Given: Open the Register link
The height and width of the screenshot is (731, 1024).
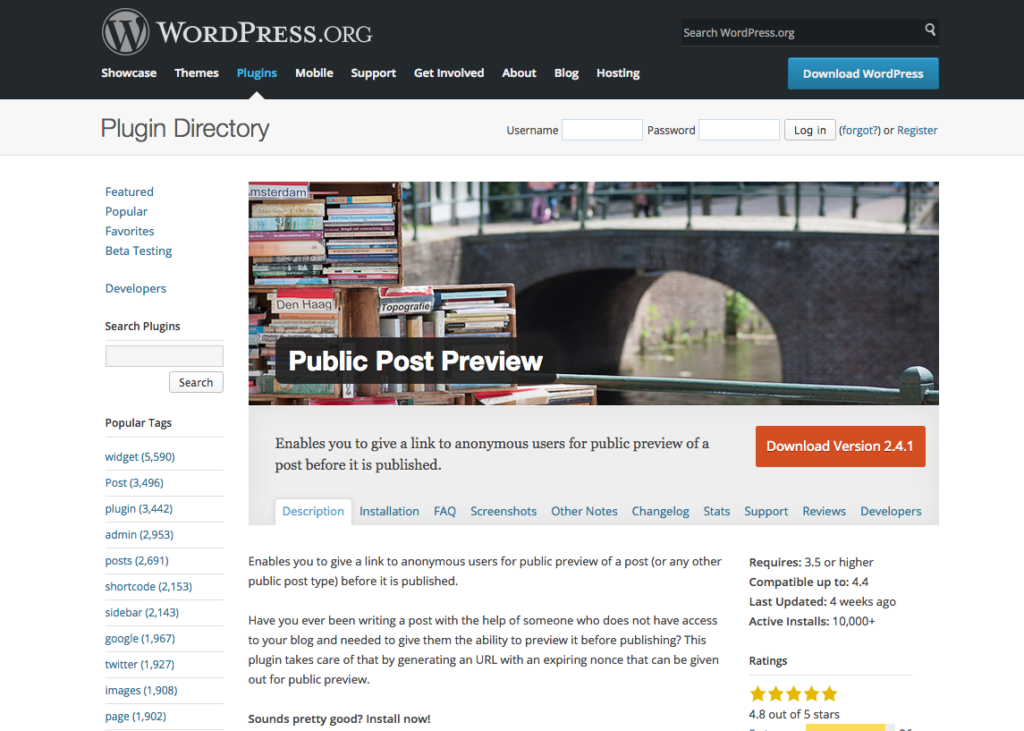Looking at the screenshot, I should (x=917, y=130).
